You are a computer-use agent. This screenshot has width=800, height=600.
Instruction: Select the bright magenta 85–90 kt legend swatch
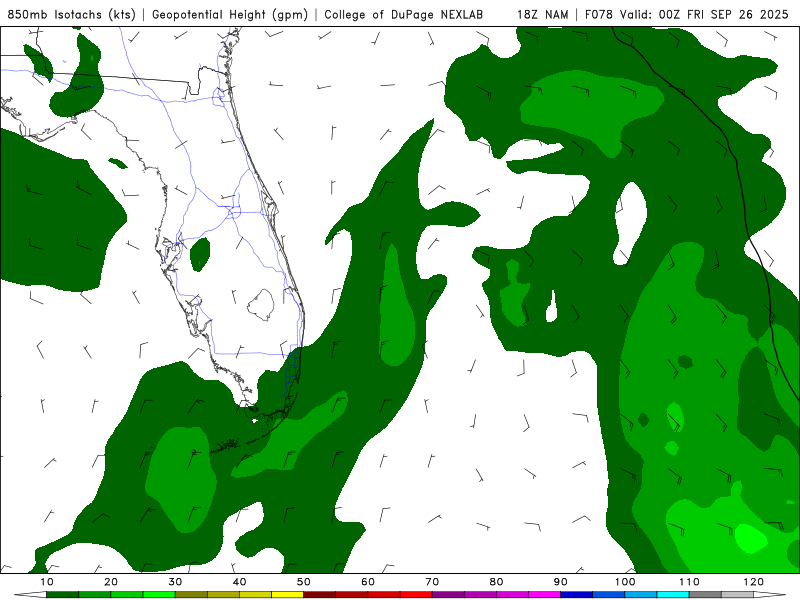click(544, 595)
